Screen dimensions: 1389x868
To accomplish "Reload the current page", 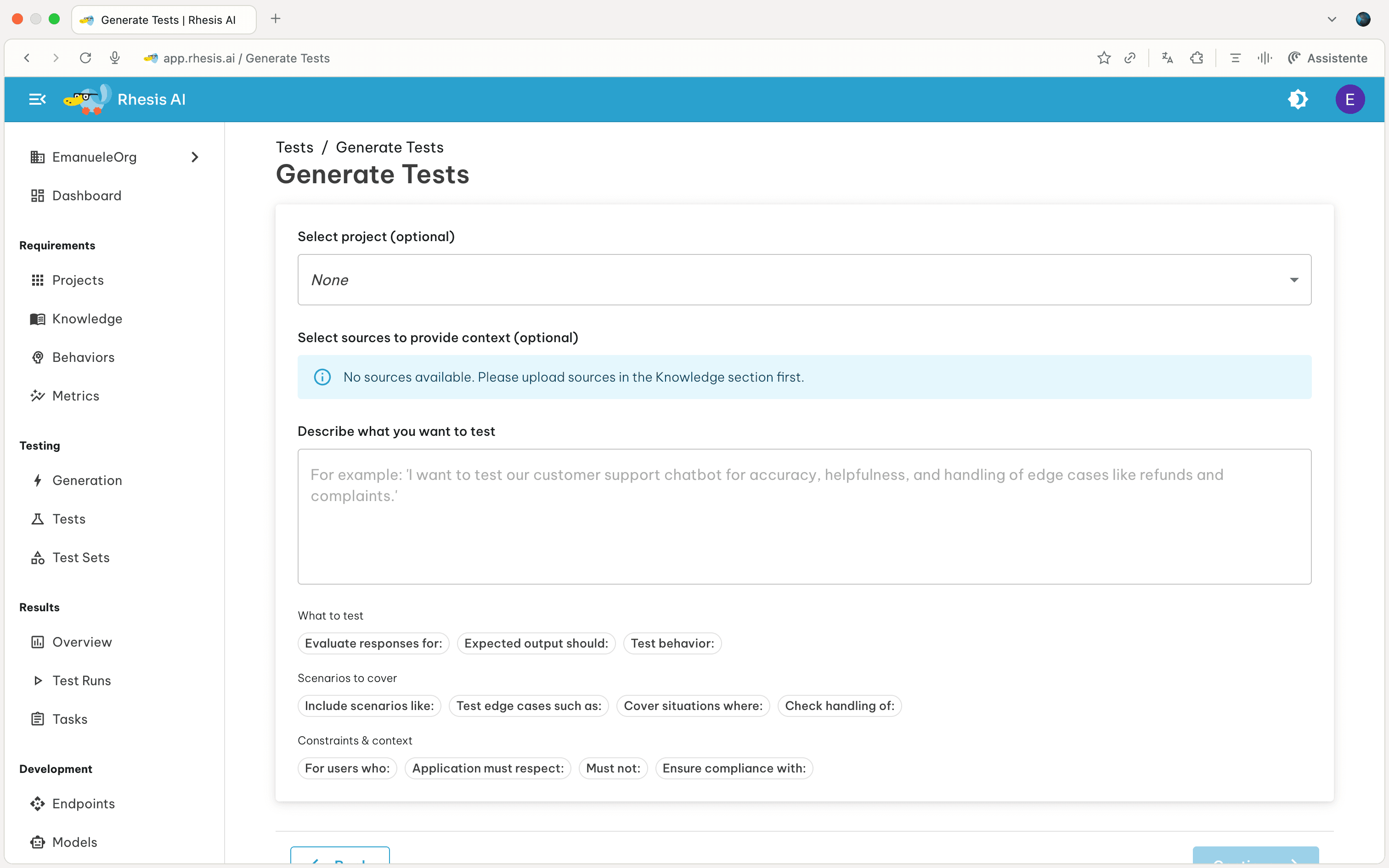I will click(85, 57).
